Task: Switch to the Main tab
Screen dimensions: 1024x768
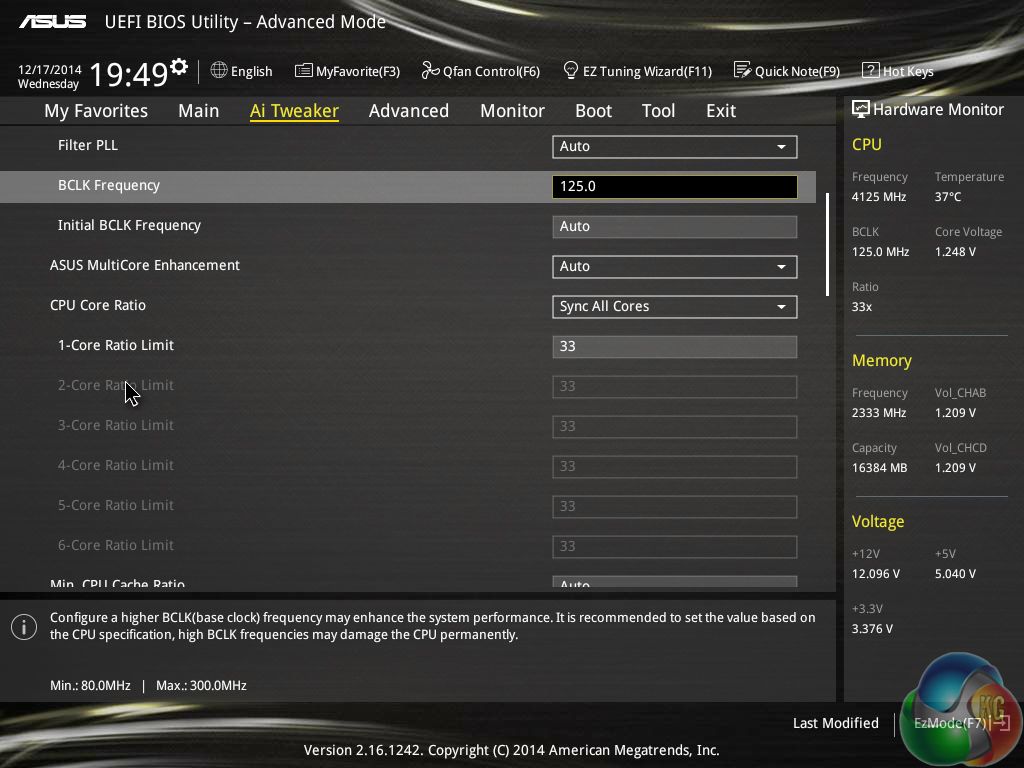Action: (199, 111)
